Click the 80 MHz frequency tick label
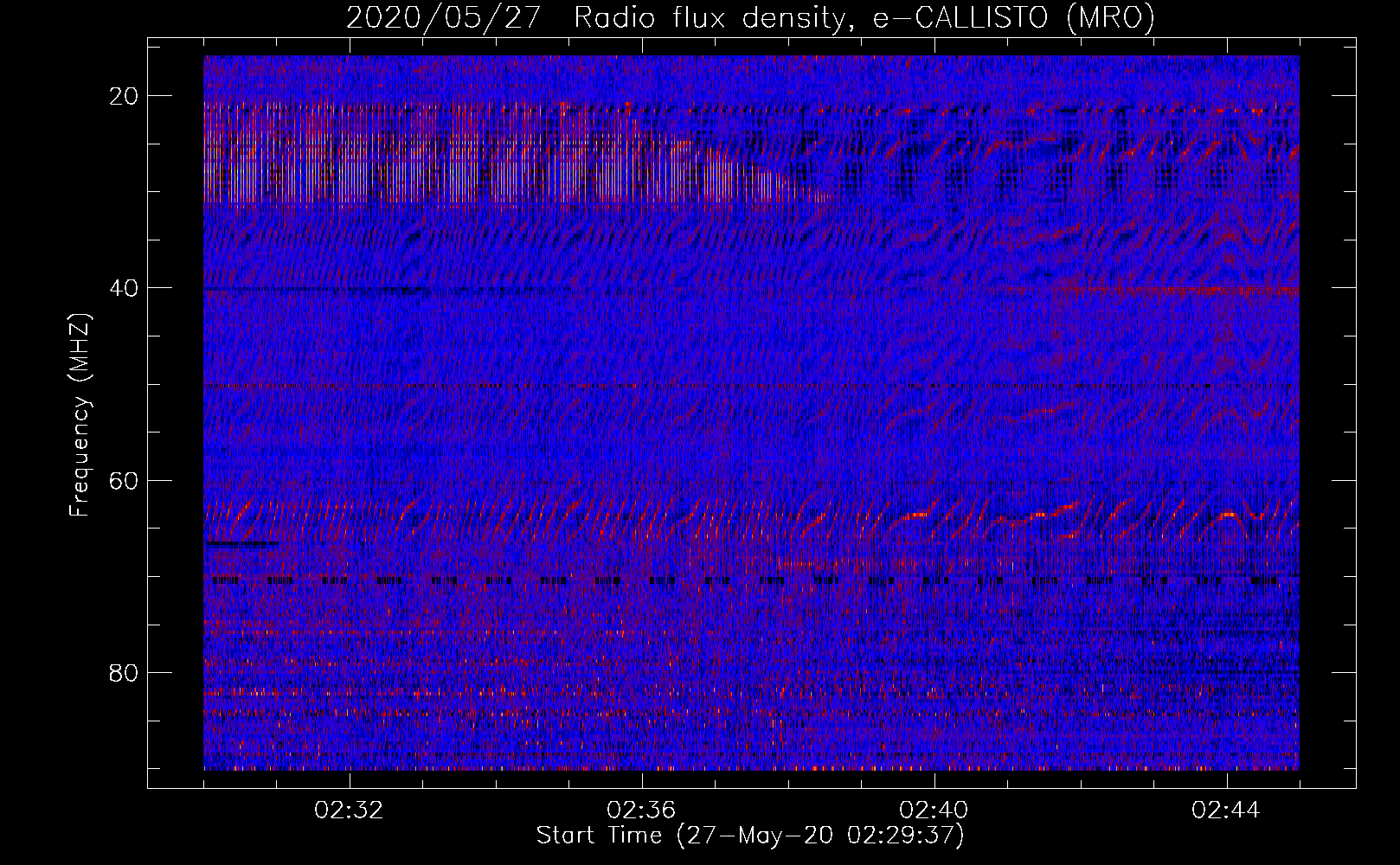The width and height of the screenshot is (1400, 865). (125, 672)
